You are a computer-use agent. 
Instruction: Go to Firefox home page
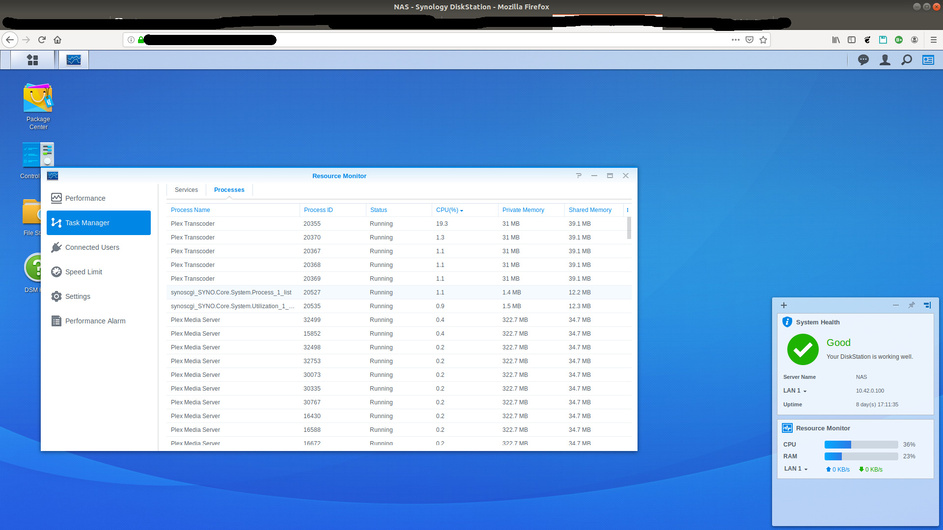pos(57,40)
